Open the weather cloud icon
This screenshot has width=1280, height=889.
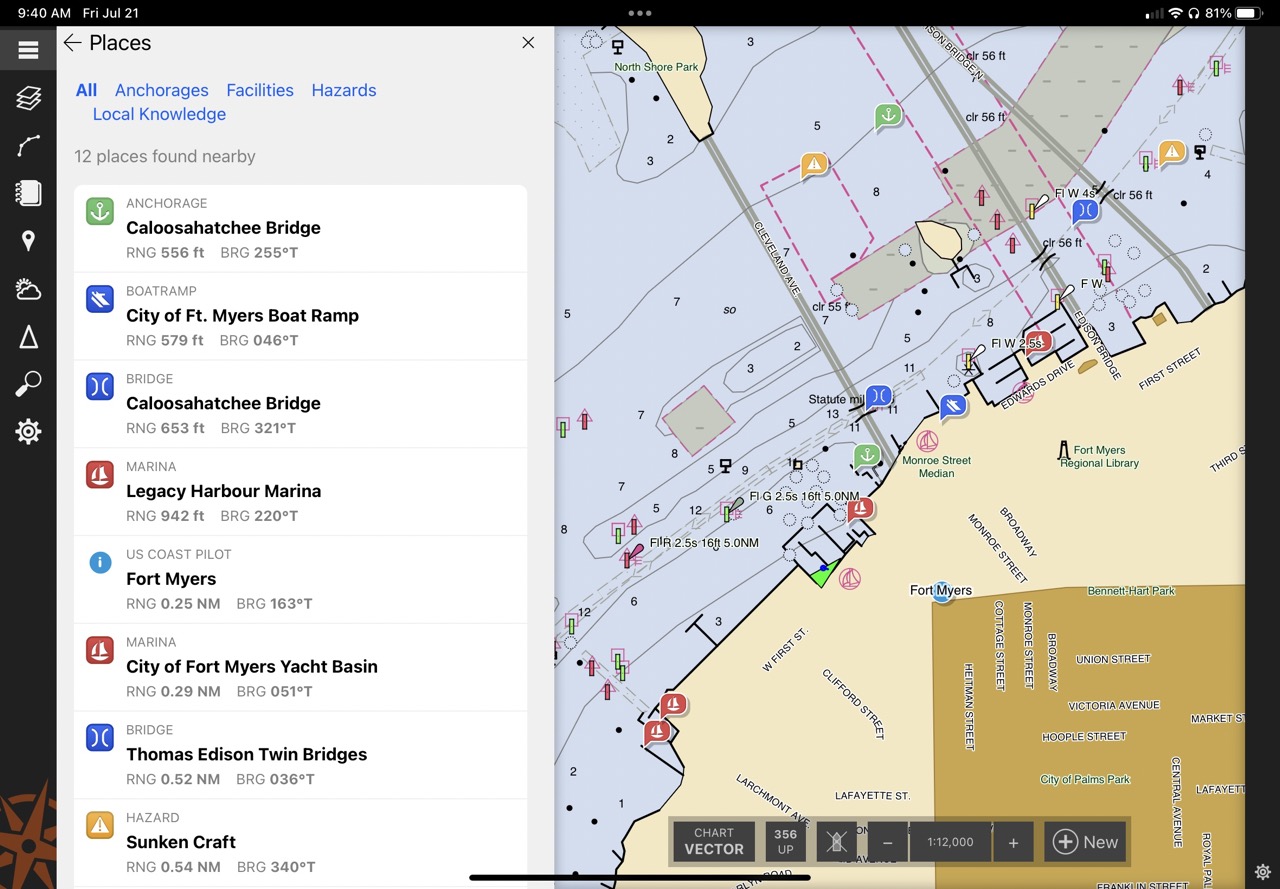28,290
